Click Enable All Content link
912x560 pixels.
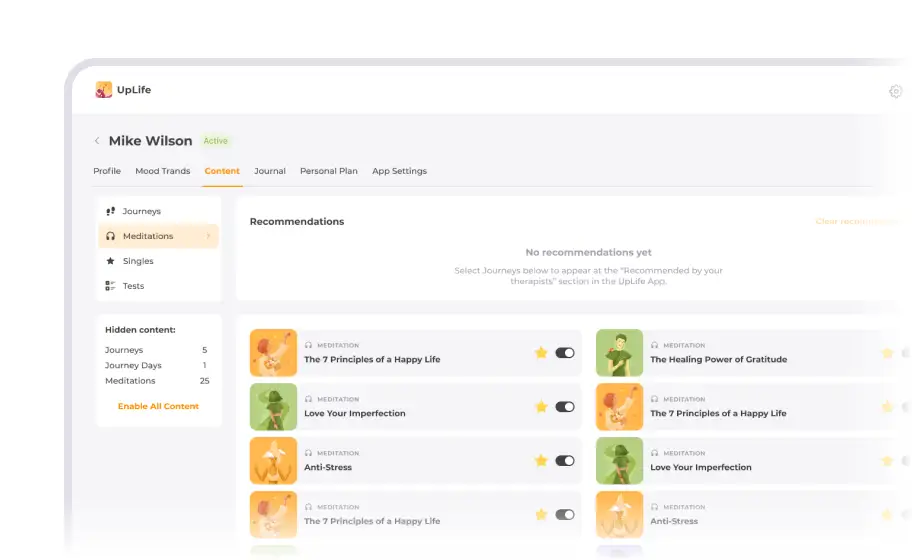click(158, 406)
